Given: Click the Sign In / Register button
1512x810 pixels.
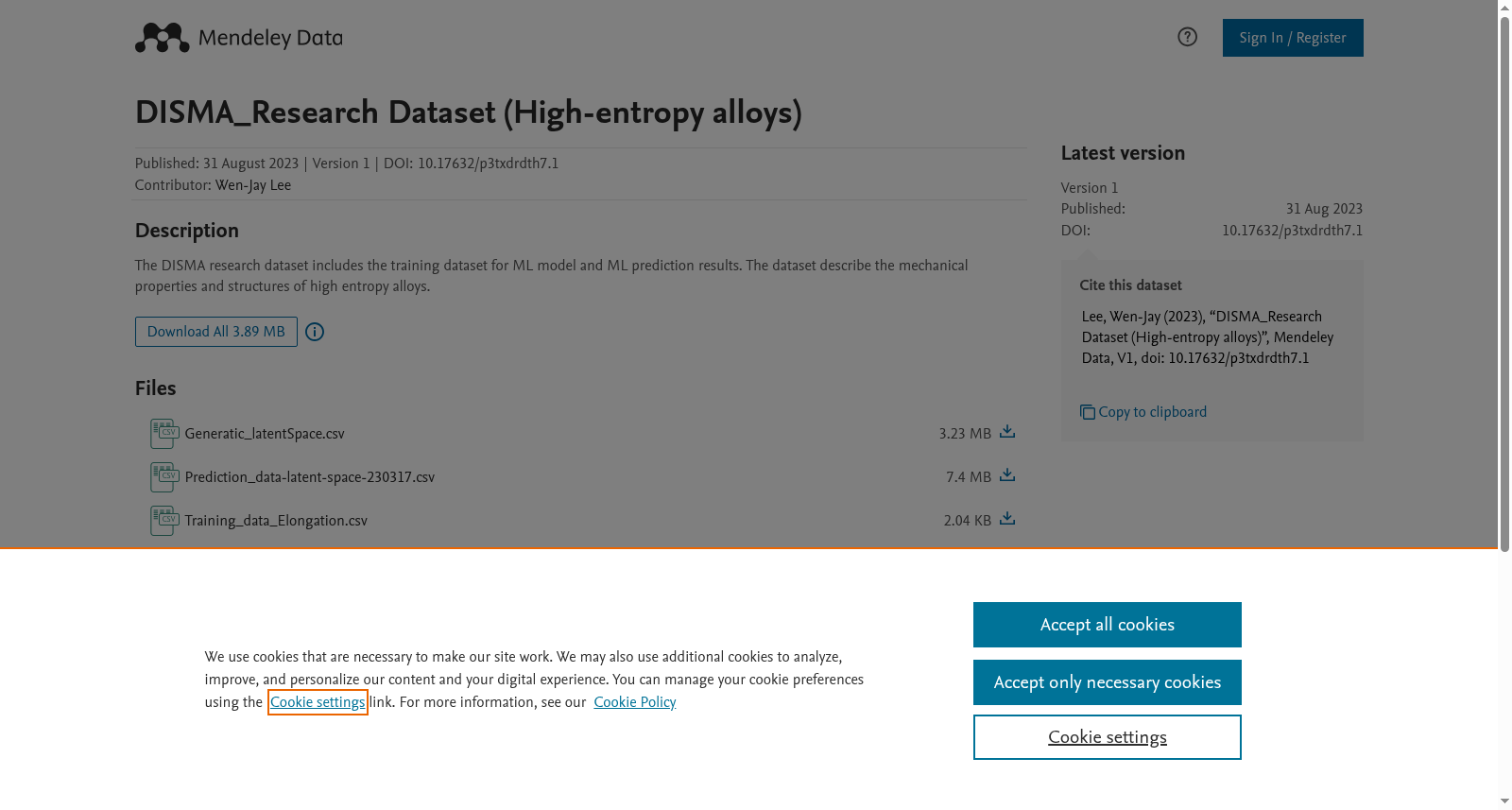Looking at the screenshot, I should click(x=1293, y=38).
